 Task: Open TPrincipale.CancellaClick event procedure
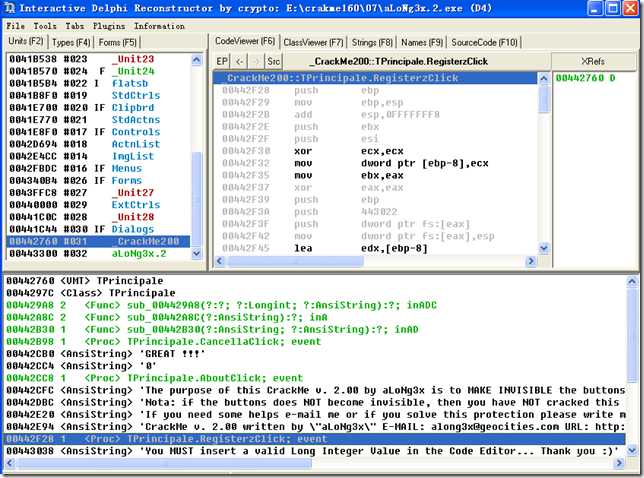(x=315, y=342)
